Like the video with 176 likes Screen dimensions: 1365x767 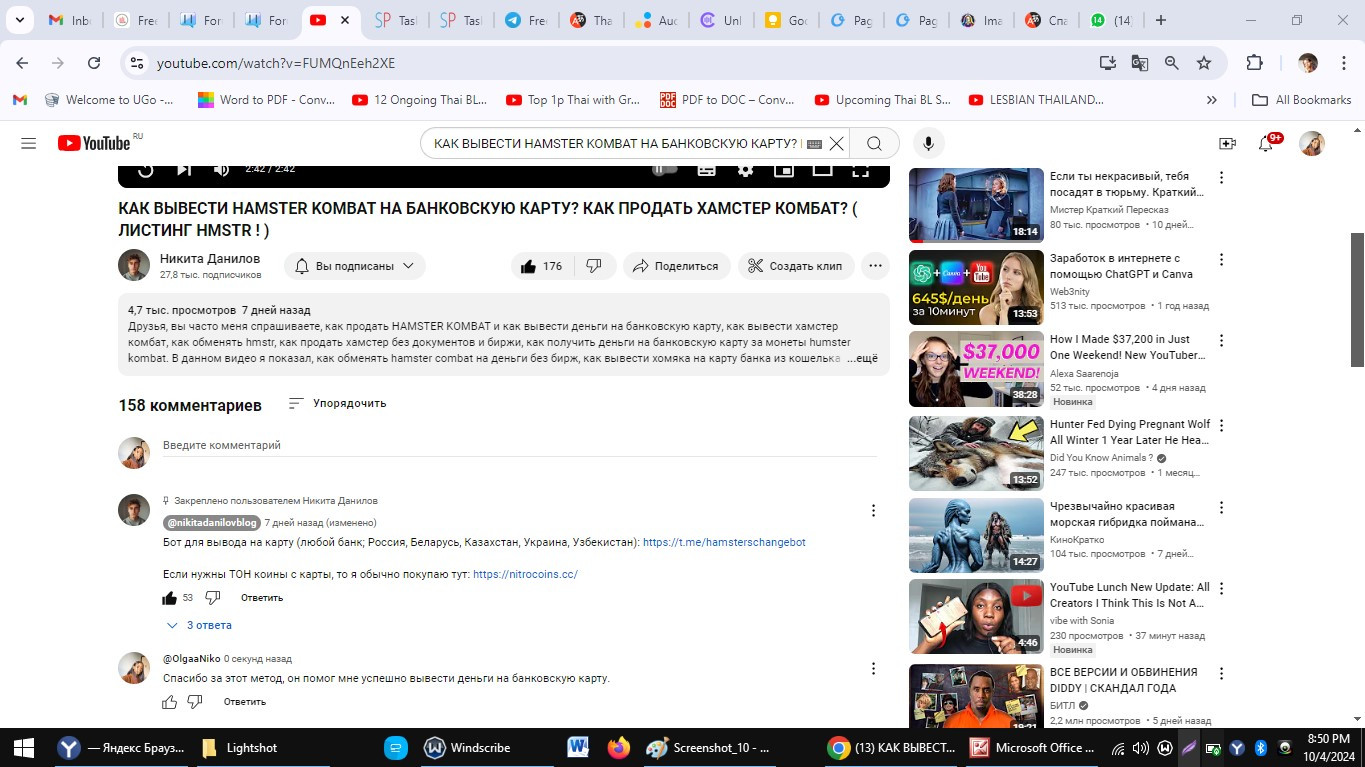click(x=540, y=266)
